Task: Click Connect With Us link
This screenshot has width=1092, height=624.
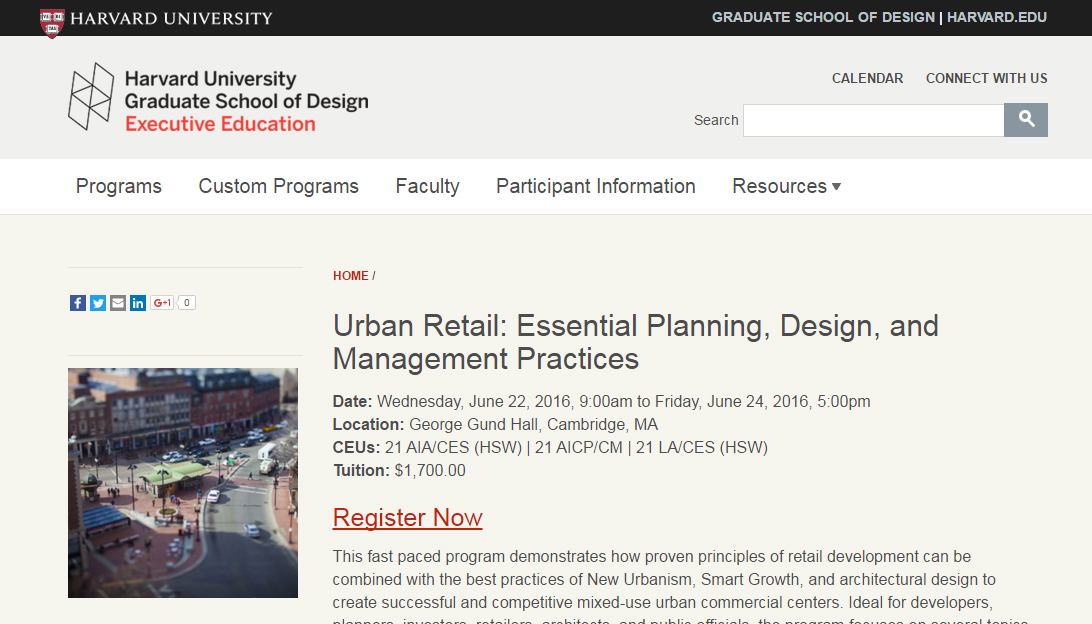Action: 987,78
